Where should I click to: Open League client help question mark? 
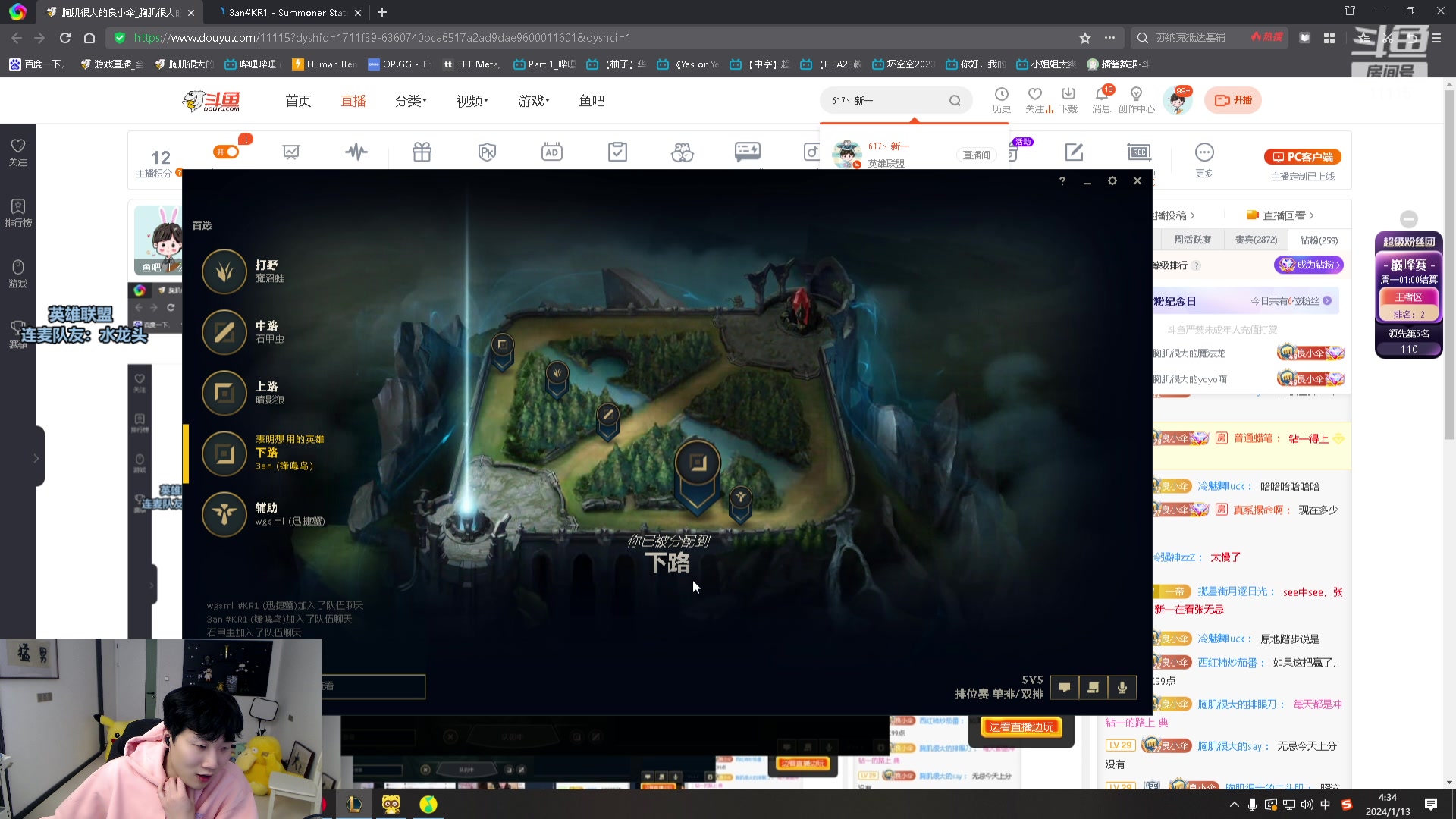click(x=1062, y=181)
